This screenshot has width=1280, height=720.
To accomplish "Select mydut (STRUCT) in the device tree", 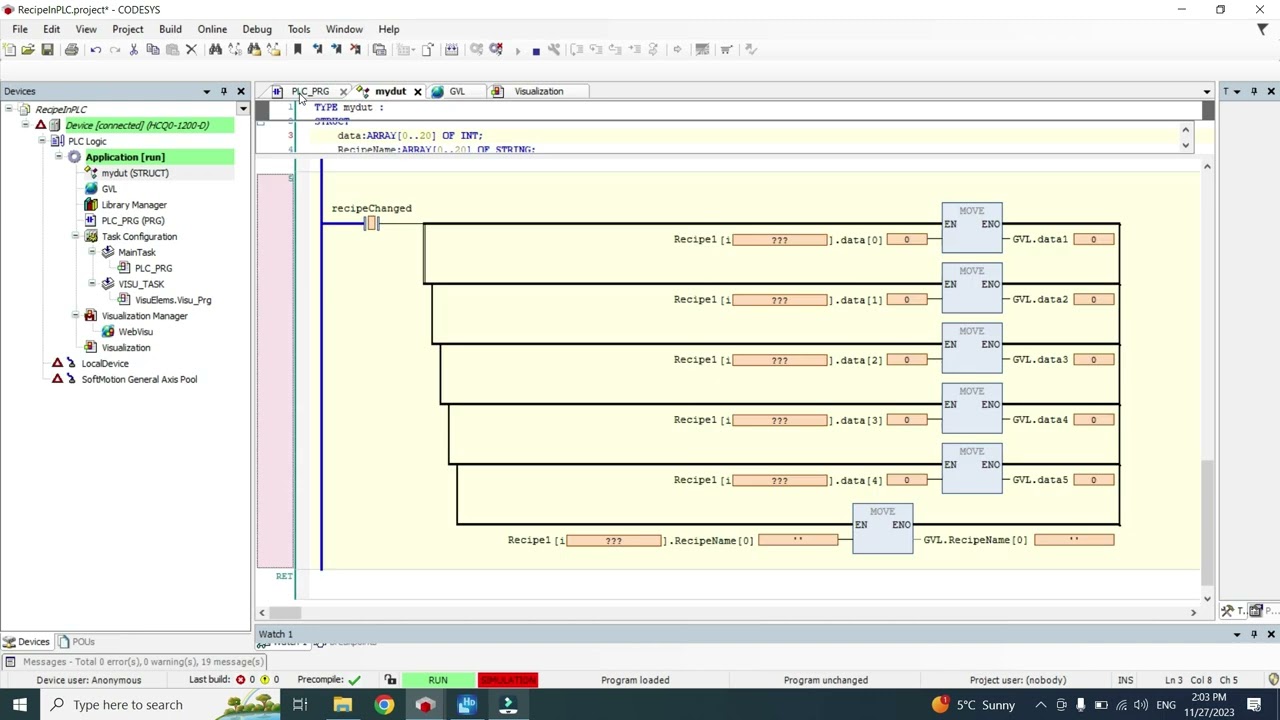I will 135,173.
